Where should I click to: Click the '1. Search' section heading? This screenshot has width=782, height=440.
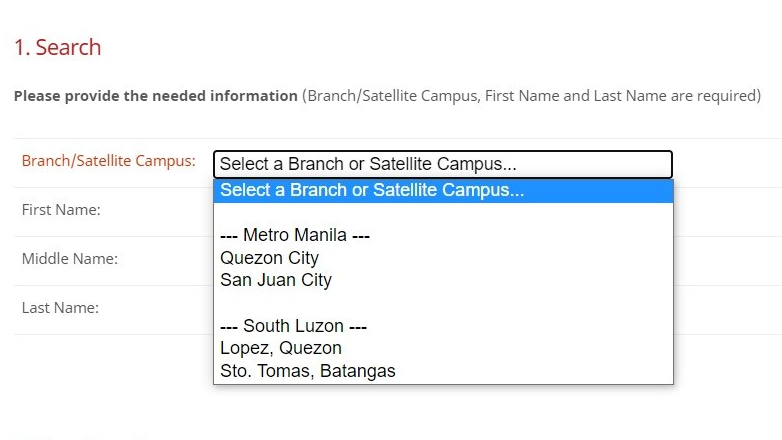click(57, 47)
